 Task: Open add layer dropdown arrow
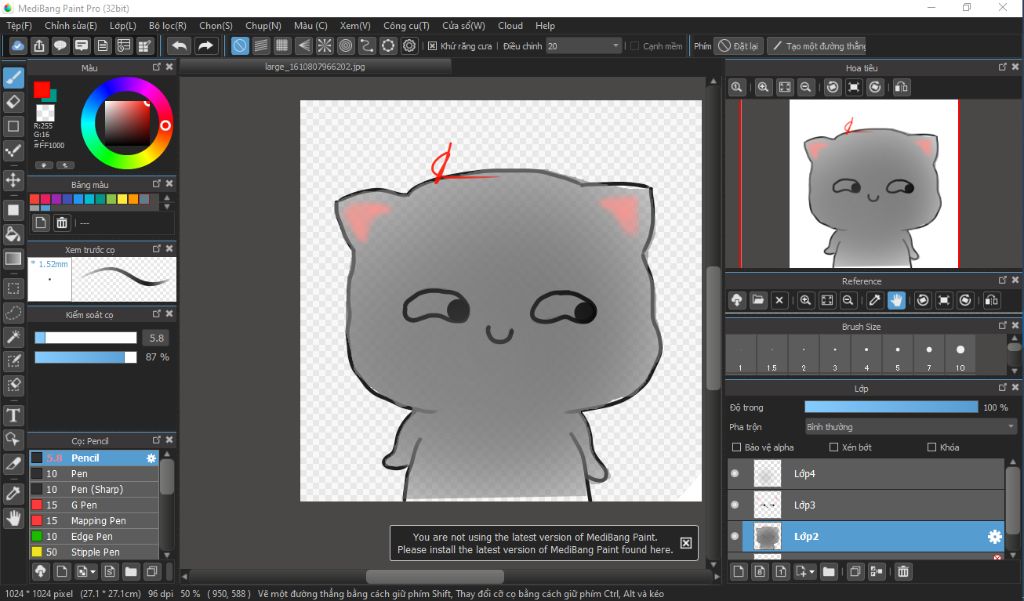tap(812, 572)
